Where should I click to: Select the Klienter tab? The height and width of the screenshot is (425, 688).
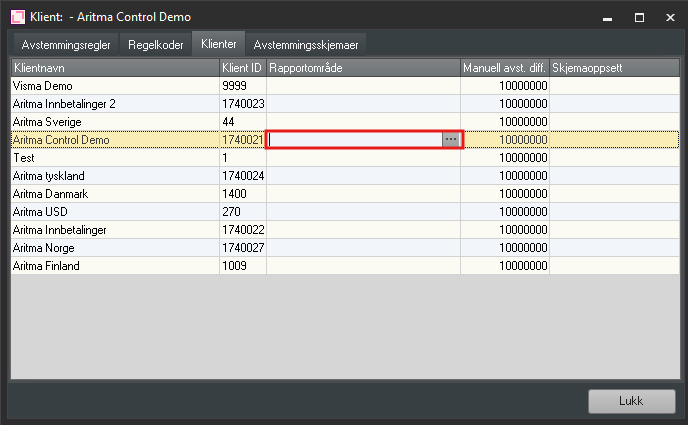click(219, 45)
